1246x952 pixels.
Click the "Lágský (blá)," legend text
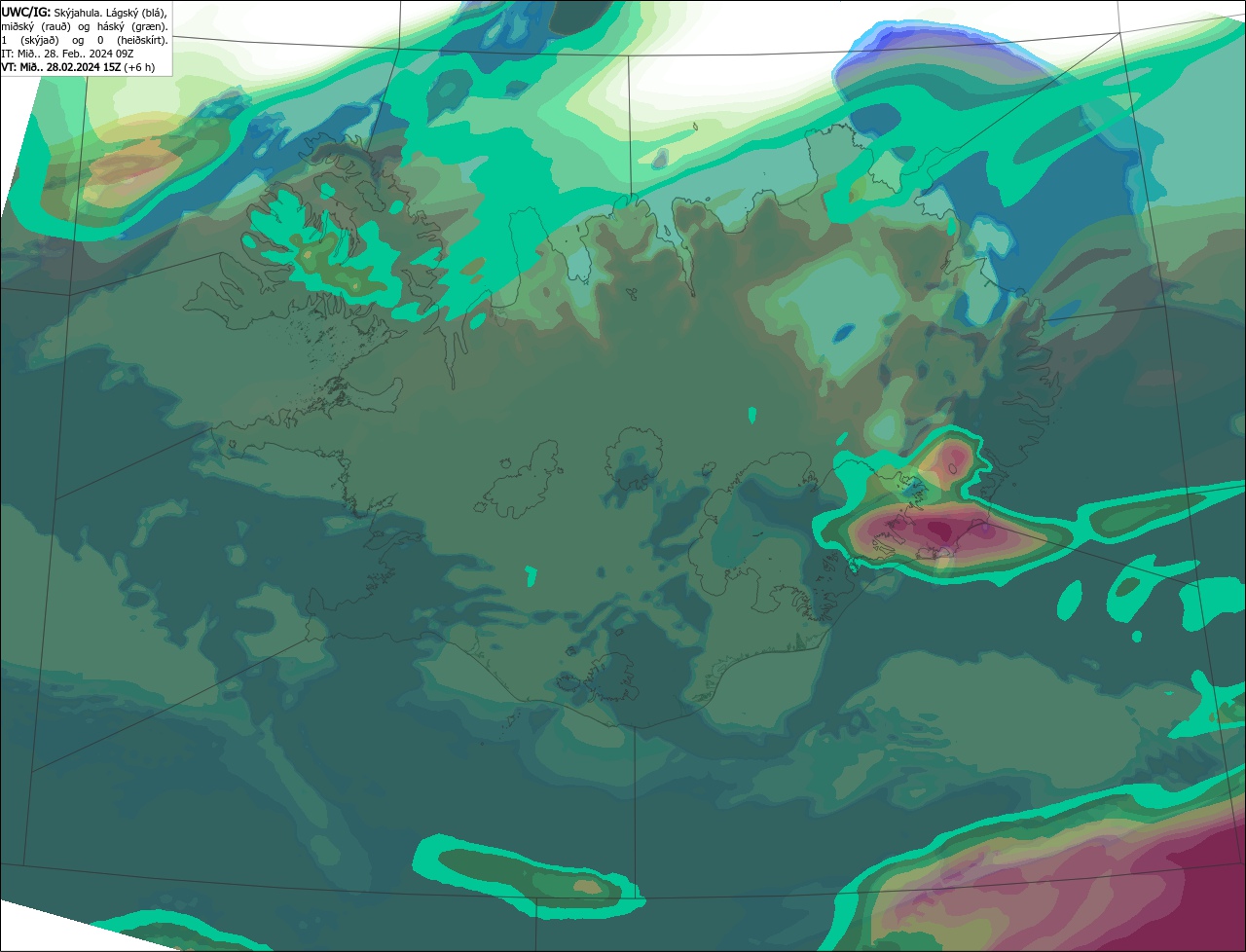(136, 13)
